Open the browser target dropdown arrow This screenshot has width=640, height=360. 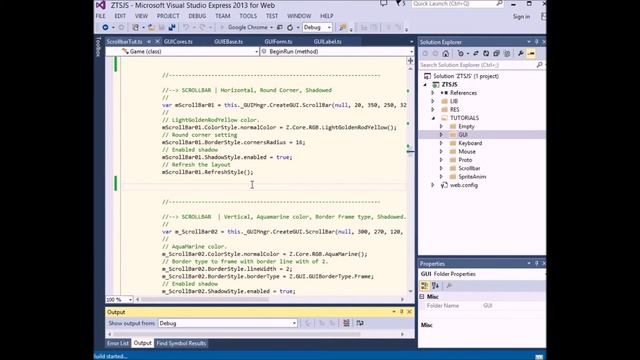[271, 27]
